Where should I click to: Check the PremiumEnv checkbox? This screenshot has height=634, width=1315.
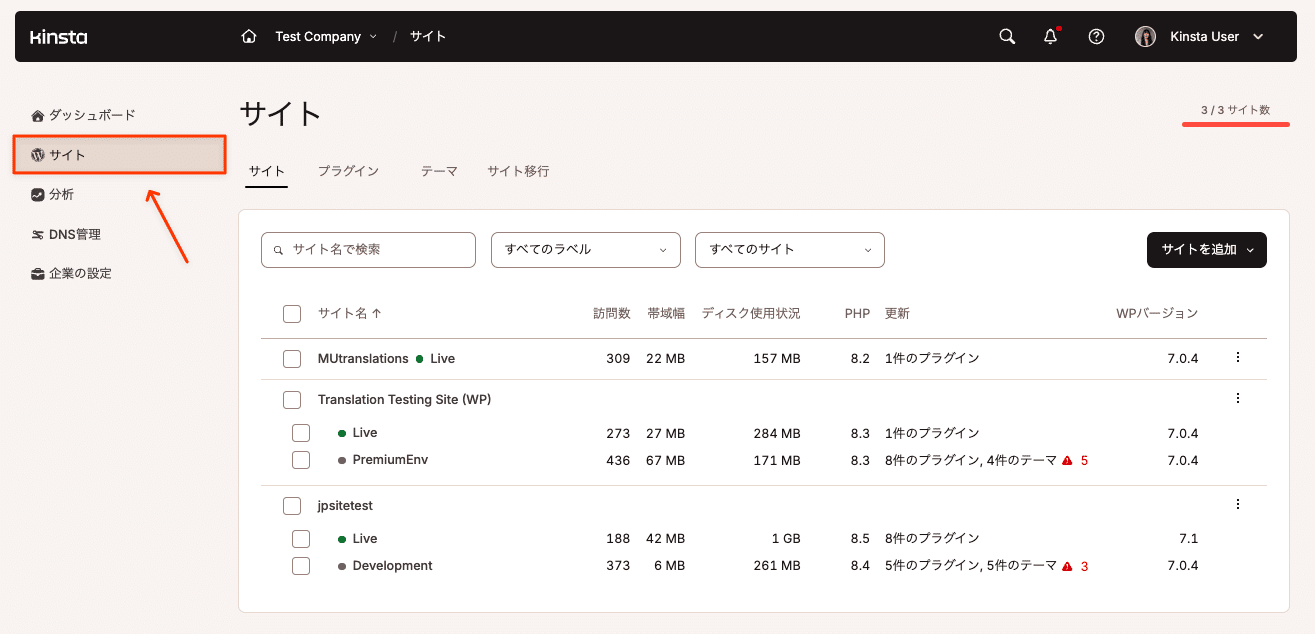[x=301, y=460]
